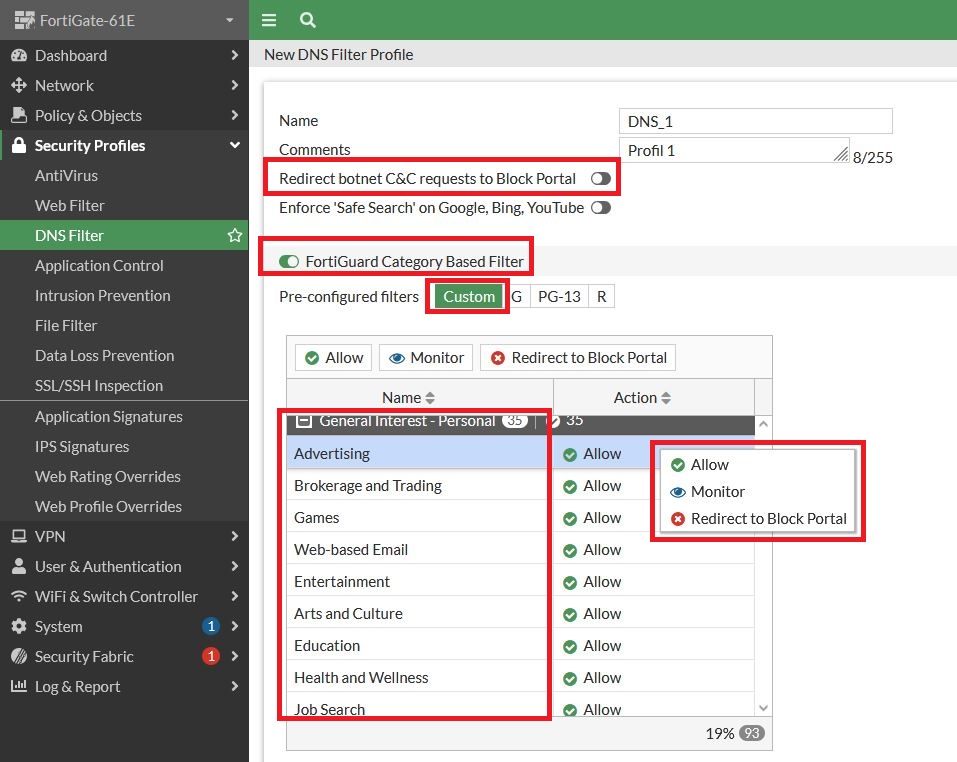Image resolution: width=957 pixels, height=762 pixels.
Task: Click the Network arrows icon
Action: point(19,85)
